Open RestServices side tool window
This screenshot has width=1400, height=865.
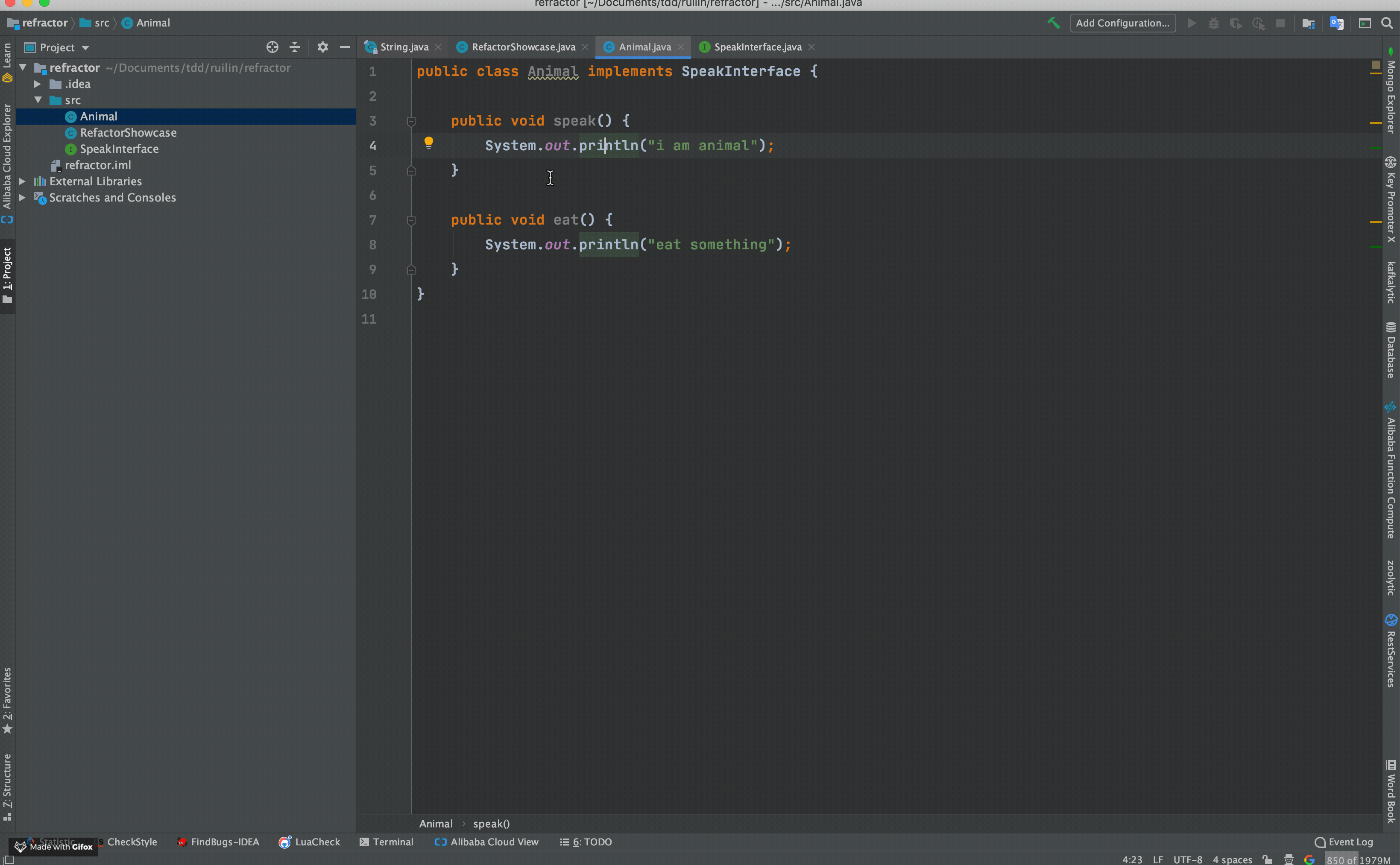[x=1391, y=651]
